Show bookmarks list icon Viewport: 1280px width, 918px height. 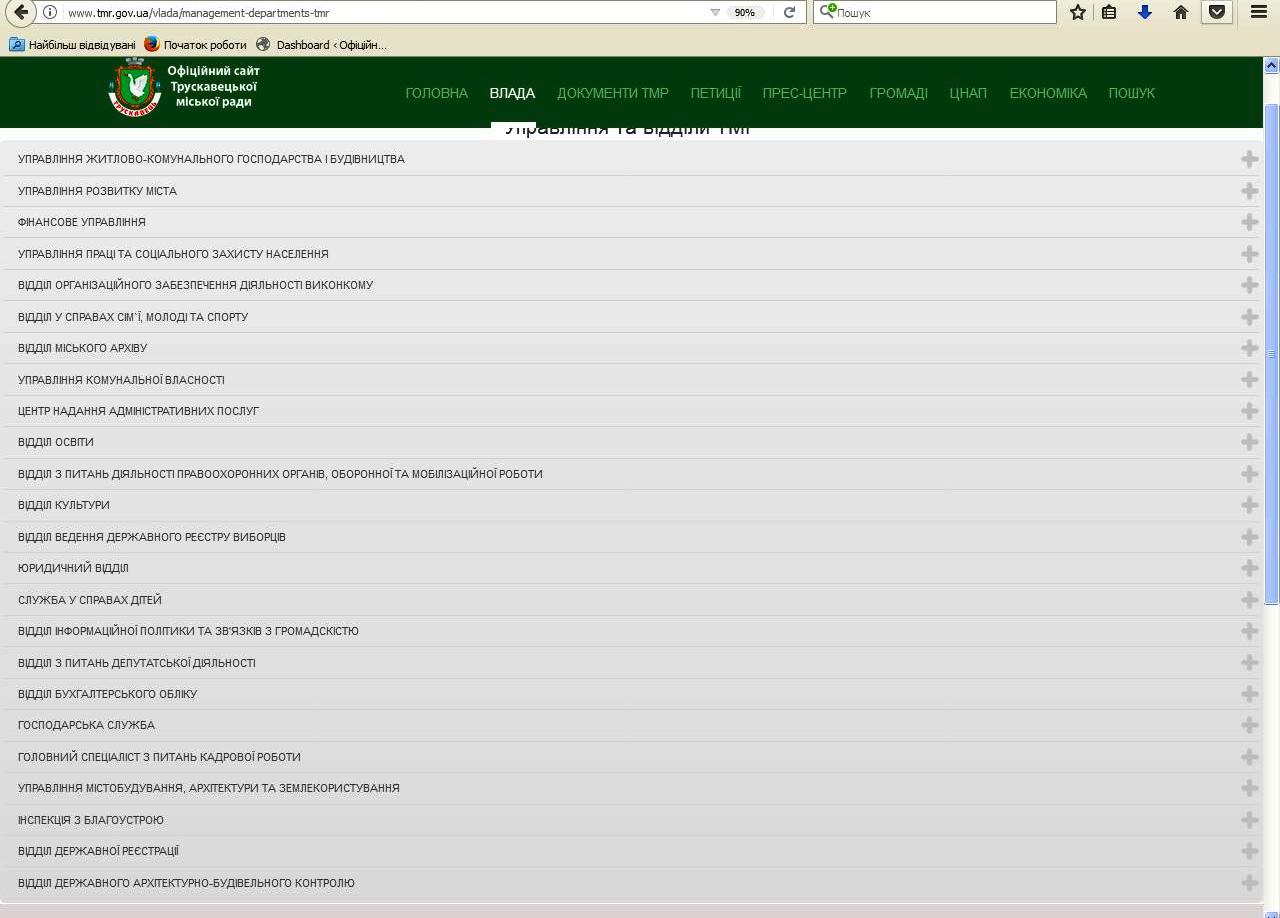pyautogui.click(x=1109, y=13)
